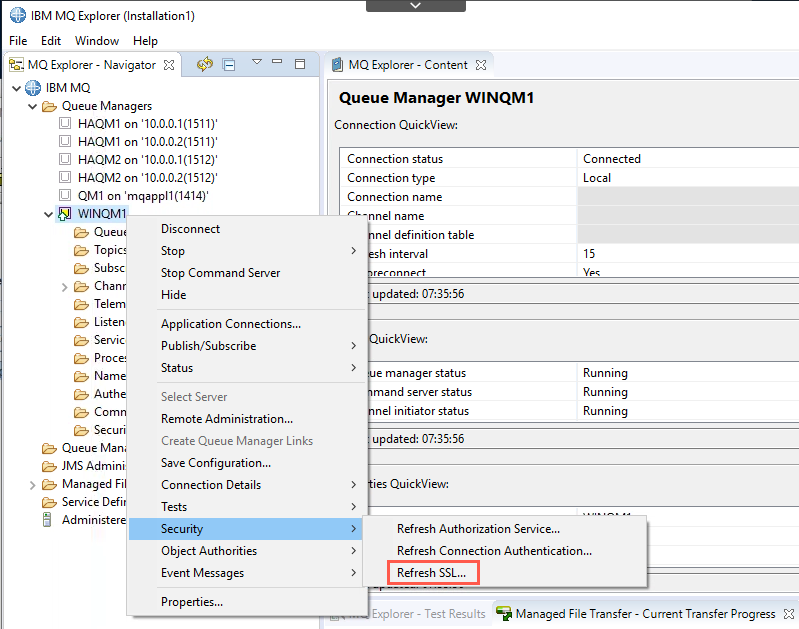Open the Status submenu
Screen dimensions: 799x629
coord(177,368)
